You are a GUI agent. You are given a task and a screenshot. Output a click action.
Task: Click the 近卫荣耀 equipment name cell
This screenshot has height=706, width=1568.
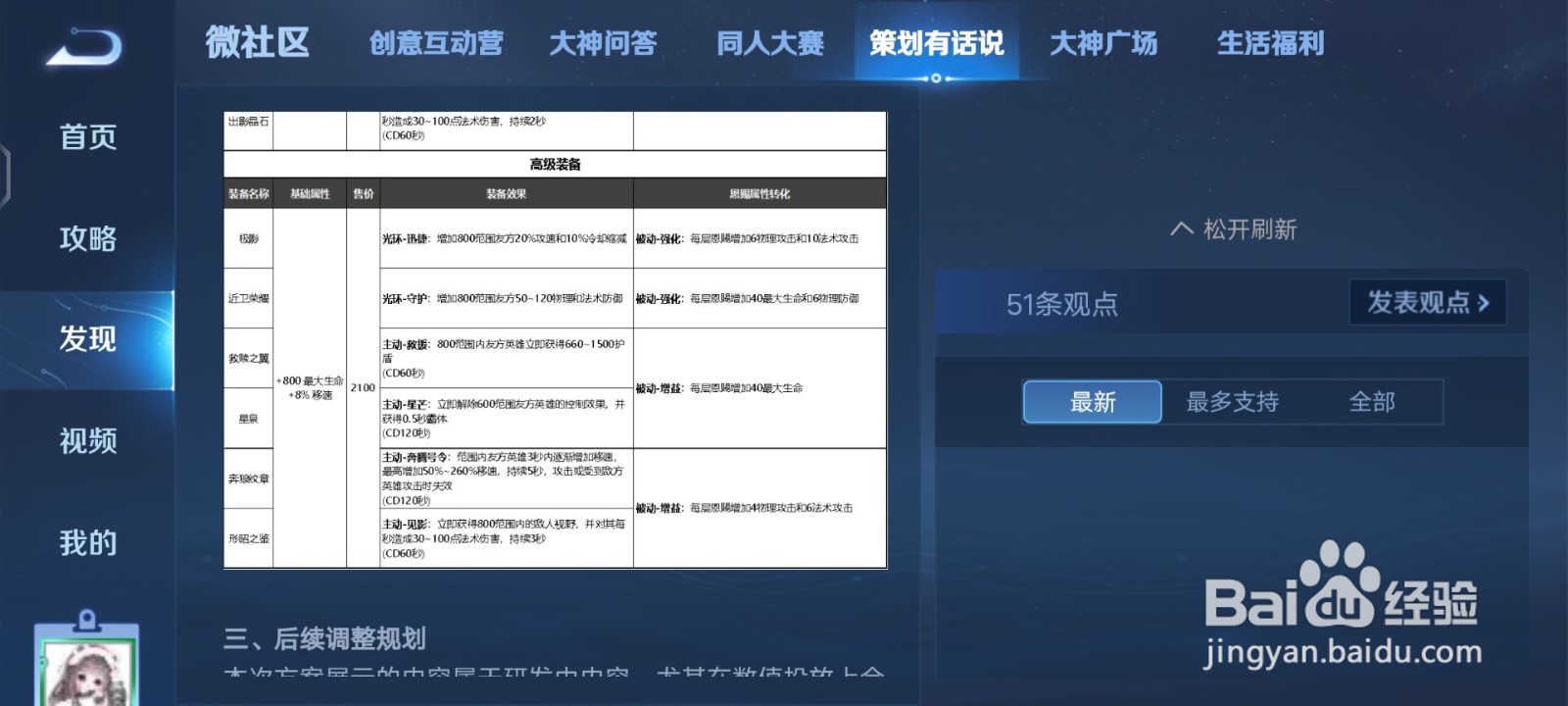pos(249,298)
